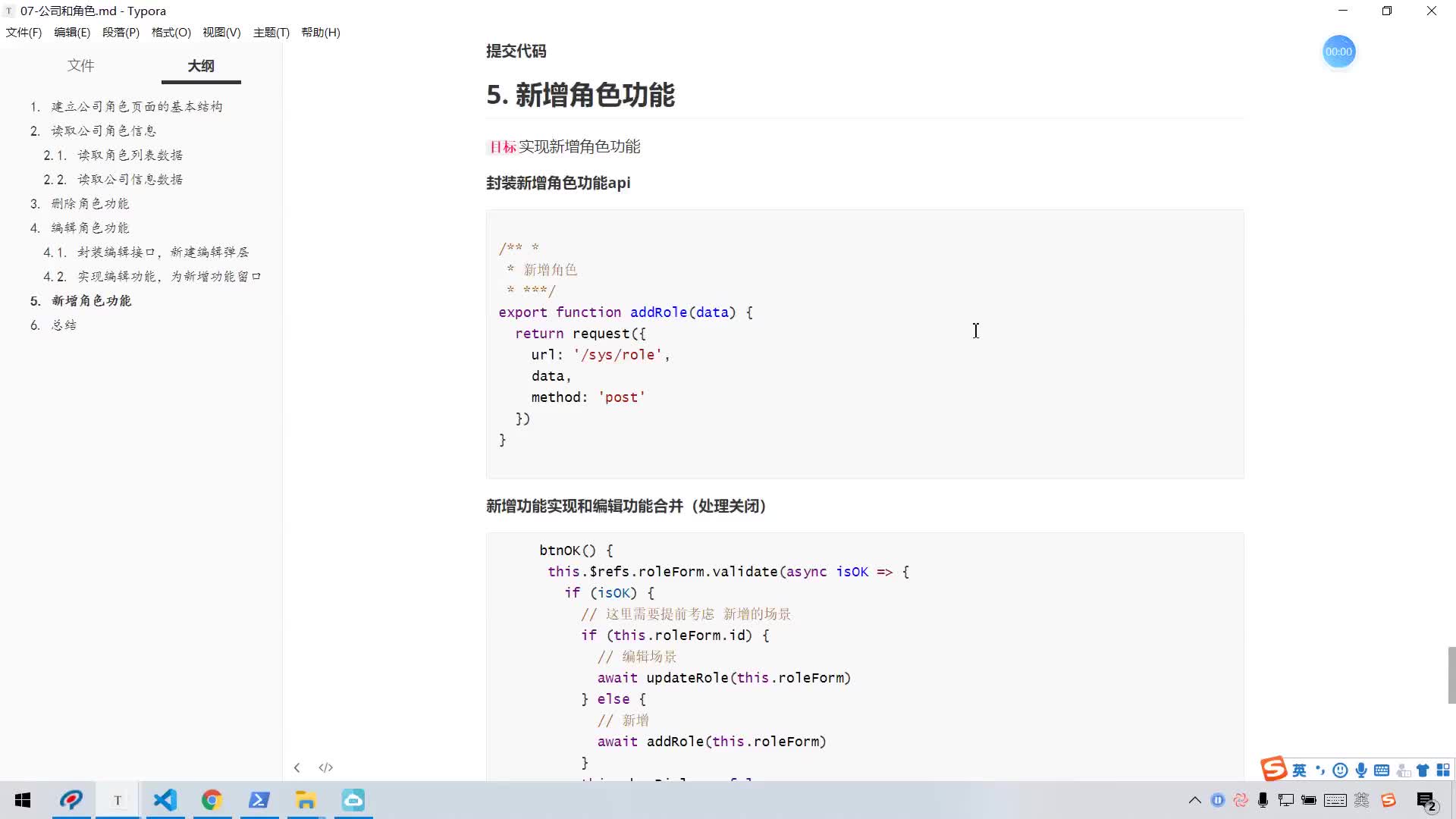Click the await addRole(this.roleForm) line
1456x819 pixels.
pyautogui.click(x=711, y=742)
